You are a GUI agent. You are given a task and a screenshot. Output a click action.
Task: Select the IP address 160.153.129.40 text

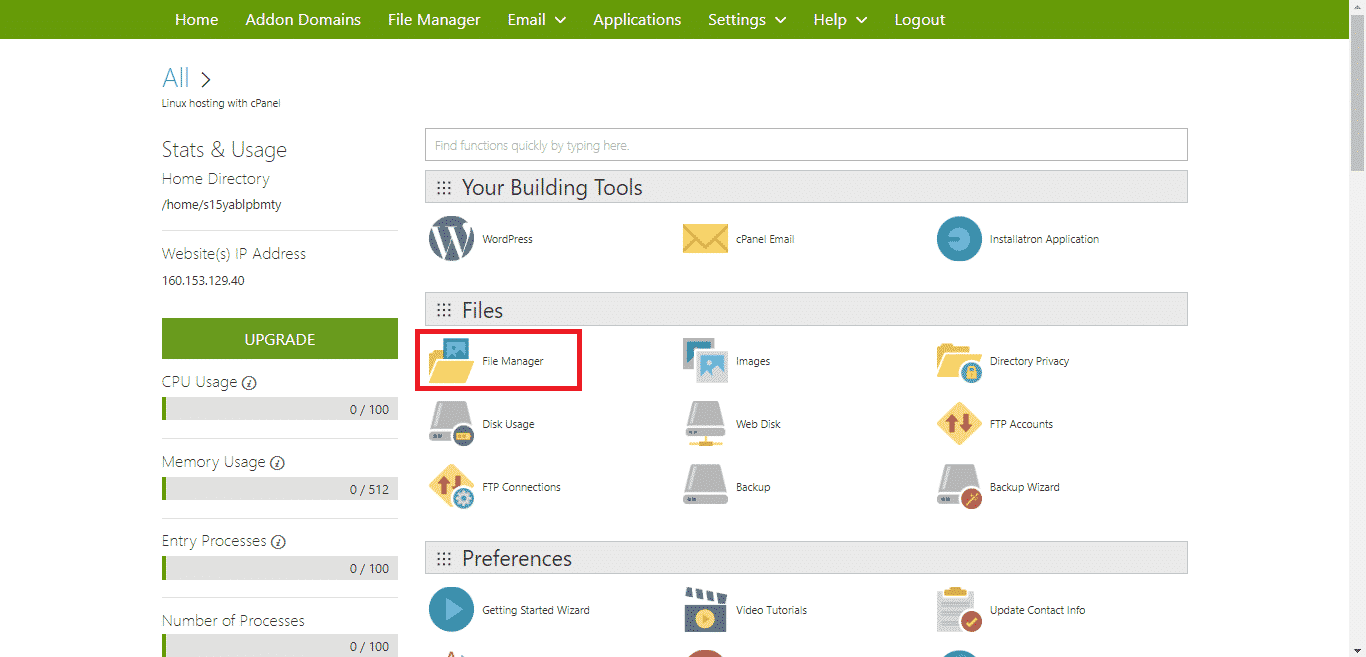point(203,281)
